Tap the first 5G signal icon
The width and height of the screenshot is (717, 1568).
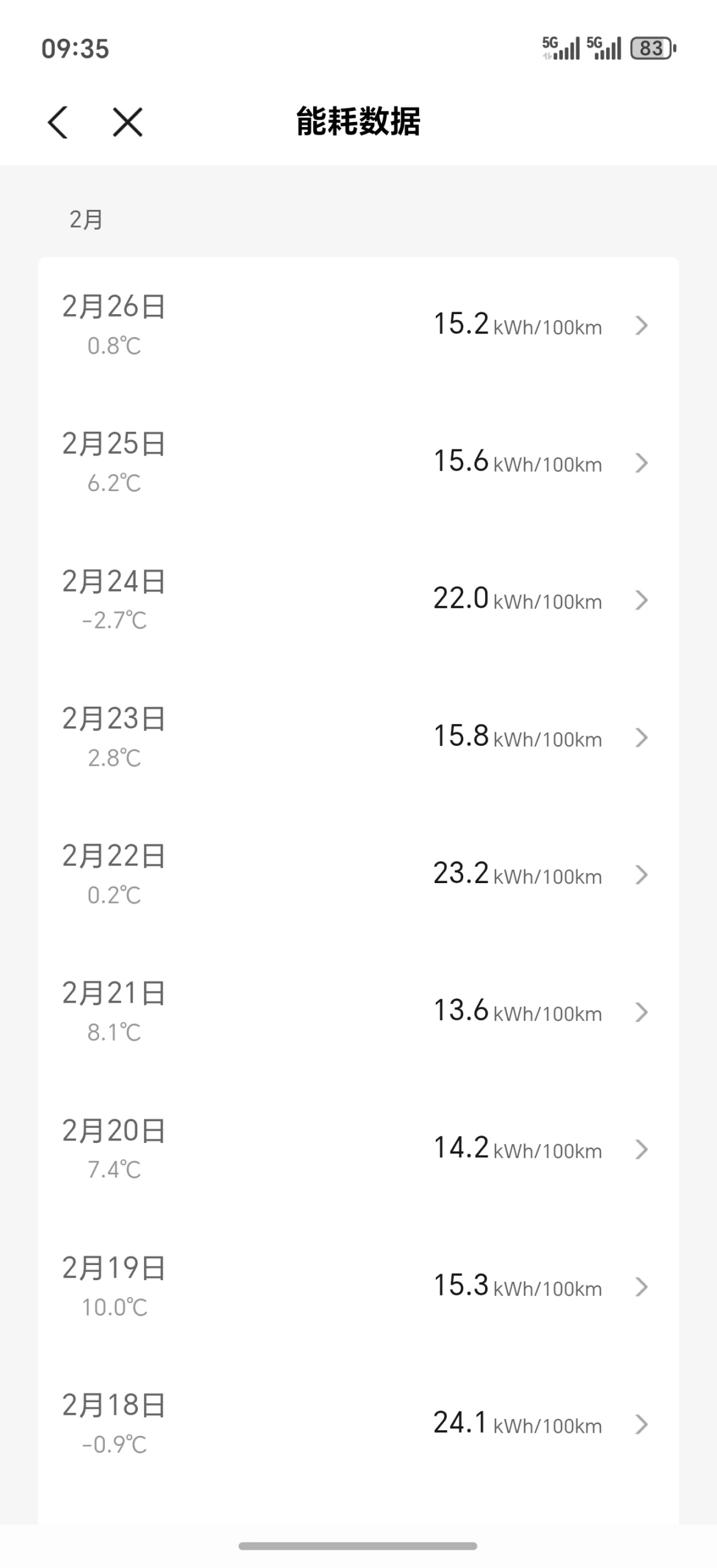[x=561, y=49]
